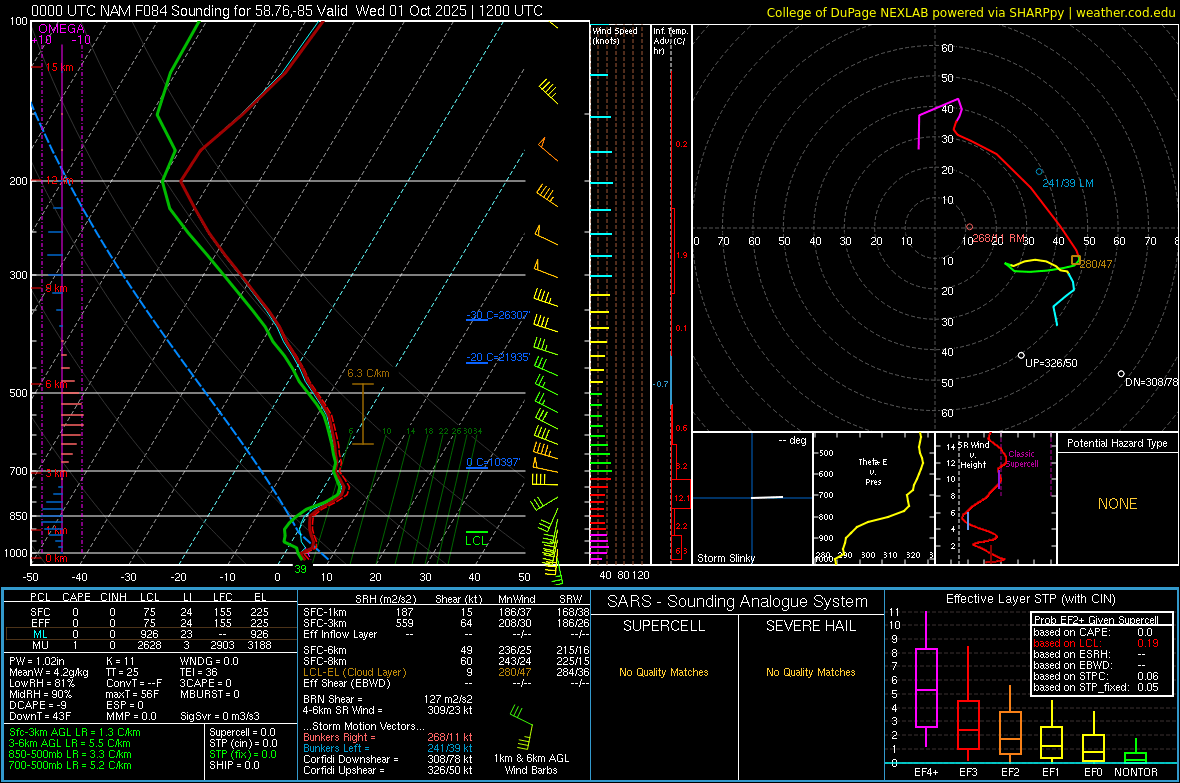Select the highlighted ML parcel row
This screenshot has height=783, width=1180.
tap(150, 634)
